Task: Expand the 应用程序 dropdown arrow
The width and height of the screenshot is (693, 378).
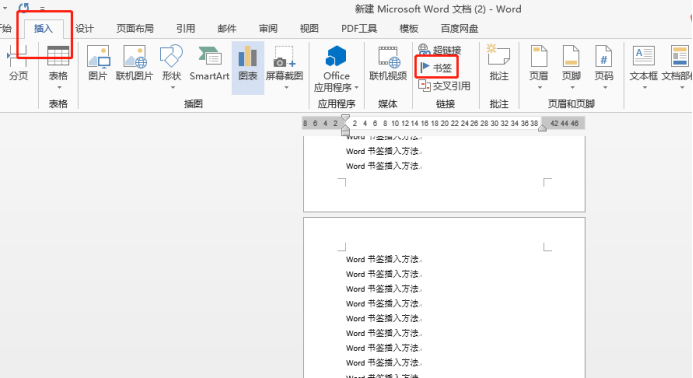Action: point(356,88)
